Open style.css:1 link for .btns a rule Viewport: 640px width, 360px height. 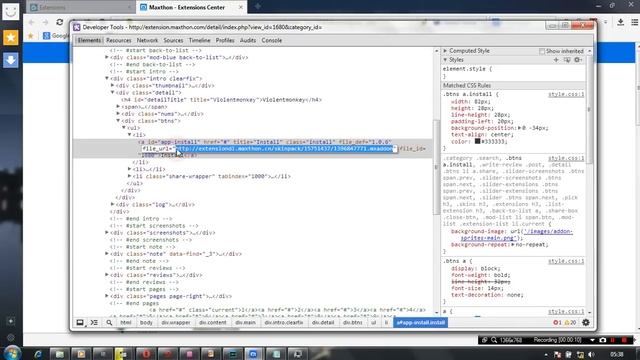[566, 261]
